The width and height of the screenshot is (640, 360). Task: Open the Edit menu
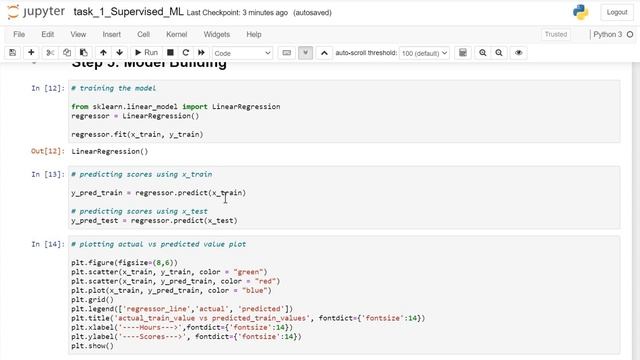(48, 34)
